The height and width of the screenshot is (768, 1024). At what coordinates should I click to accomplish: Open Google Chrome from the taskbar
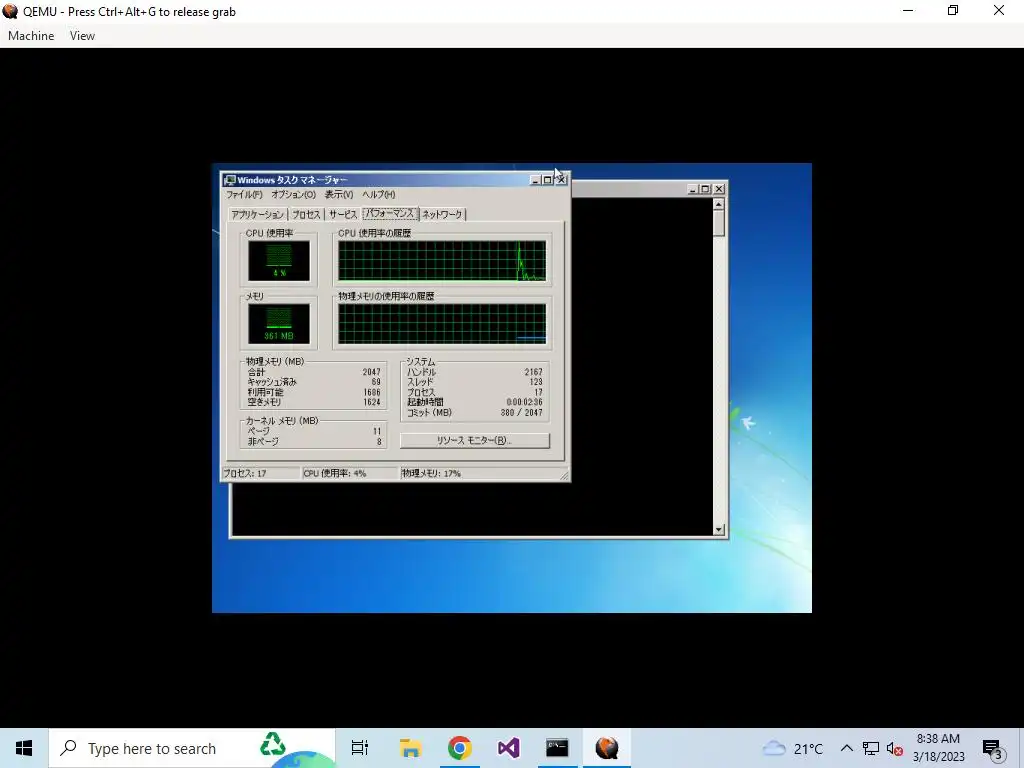click(x=460, y=748)
